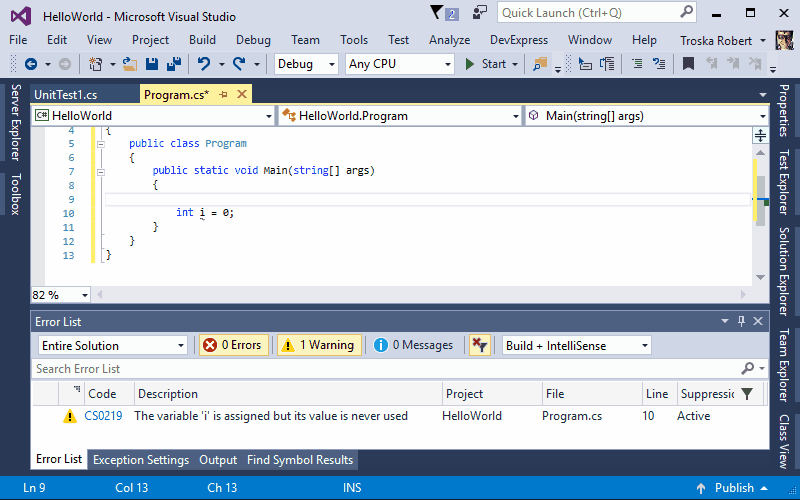The width and height of the screenshot is (800, 500).
Task: Open the DevExpress menu
Action: click(x=519, y=40)
